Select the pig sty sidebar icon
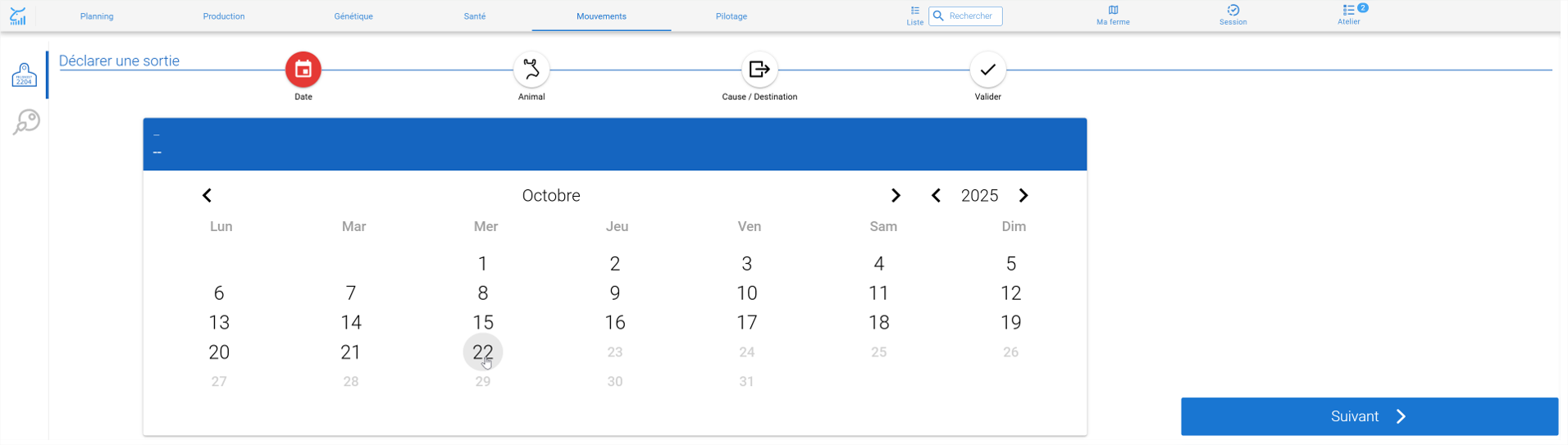The image size is (1568, 445). (x=24, y=75)
